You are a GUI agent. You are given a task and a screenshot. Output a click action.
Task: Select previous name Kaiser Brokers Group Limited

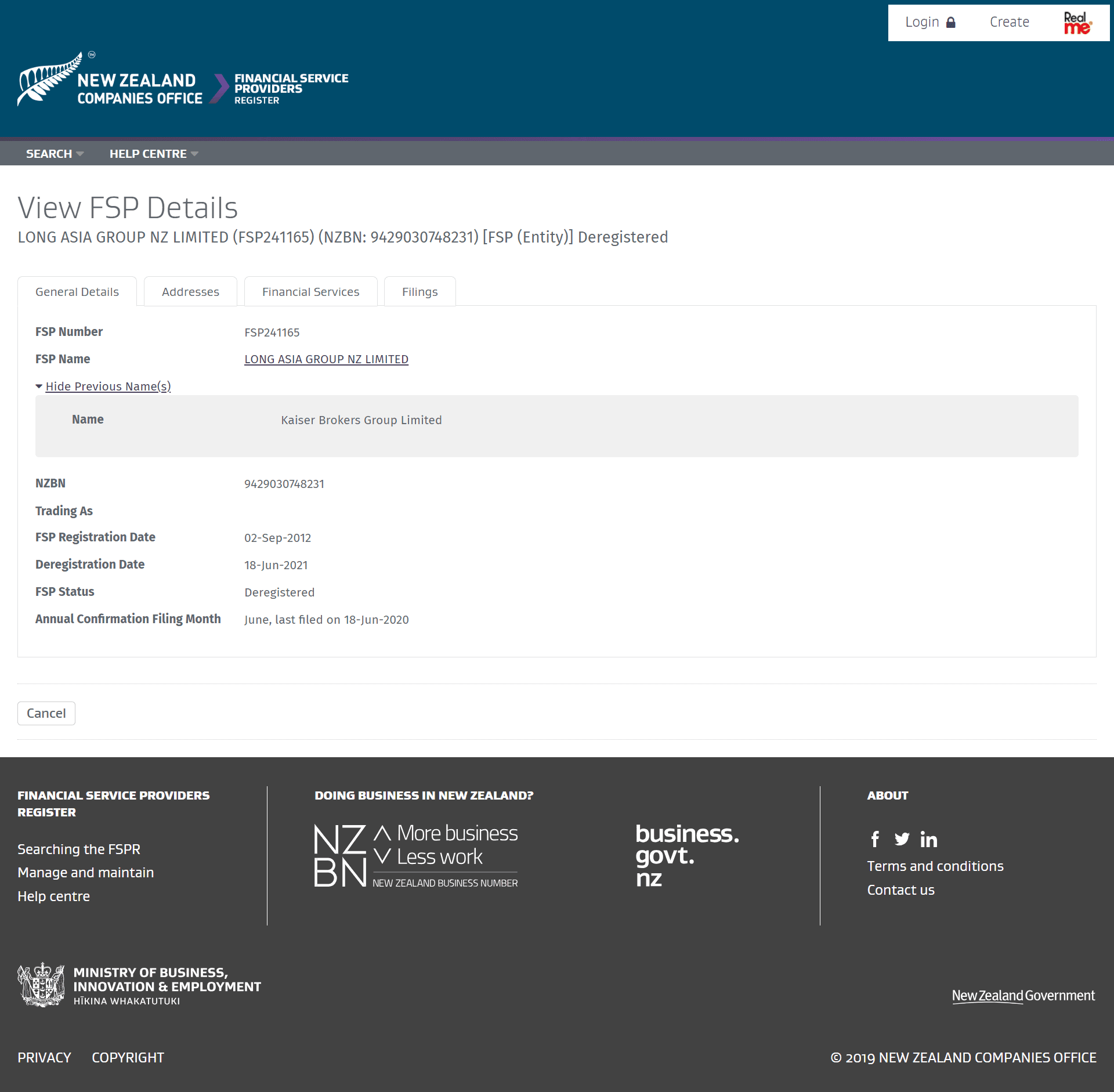pyautogui.click(x=361, y=420)
